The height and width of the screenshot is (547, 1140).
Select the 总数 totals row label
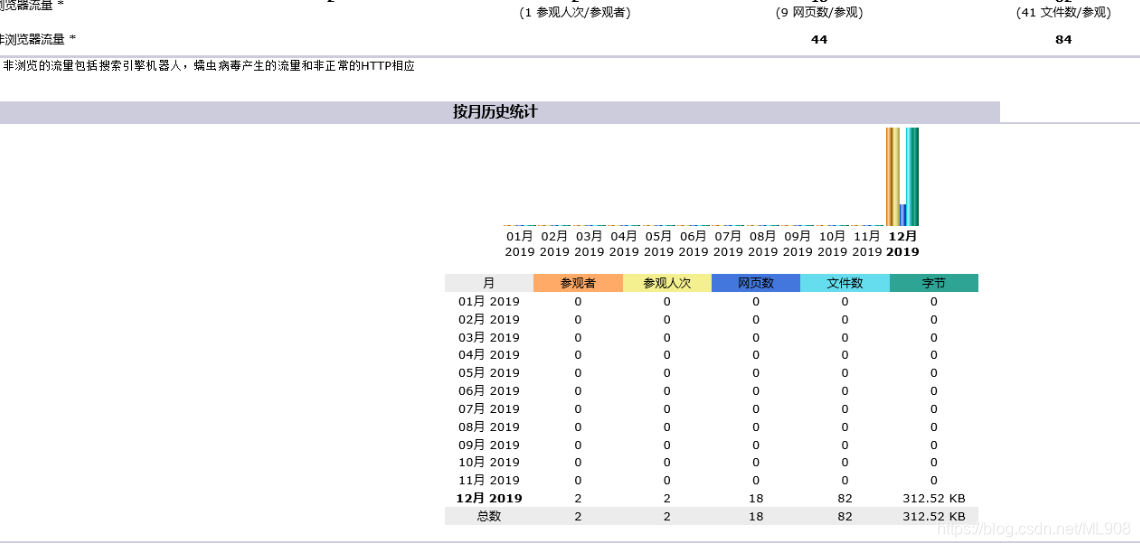[x=489, y=516]
